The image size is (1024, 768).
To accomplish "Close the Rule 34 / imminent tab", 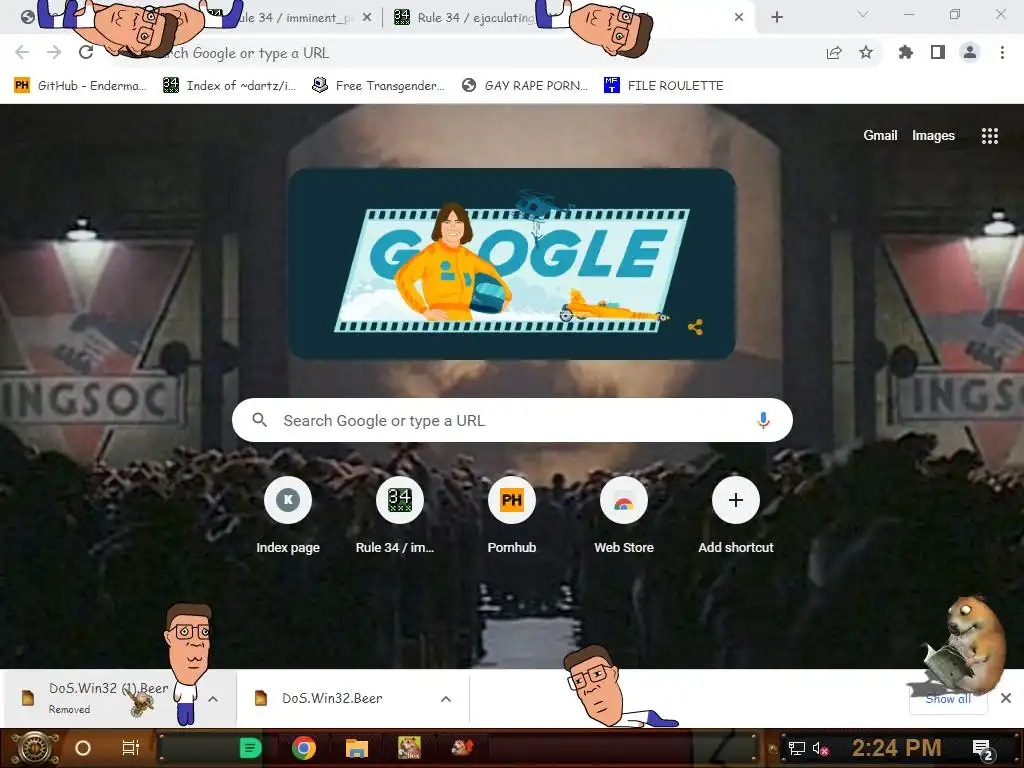I will point(367,18).
